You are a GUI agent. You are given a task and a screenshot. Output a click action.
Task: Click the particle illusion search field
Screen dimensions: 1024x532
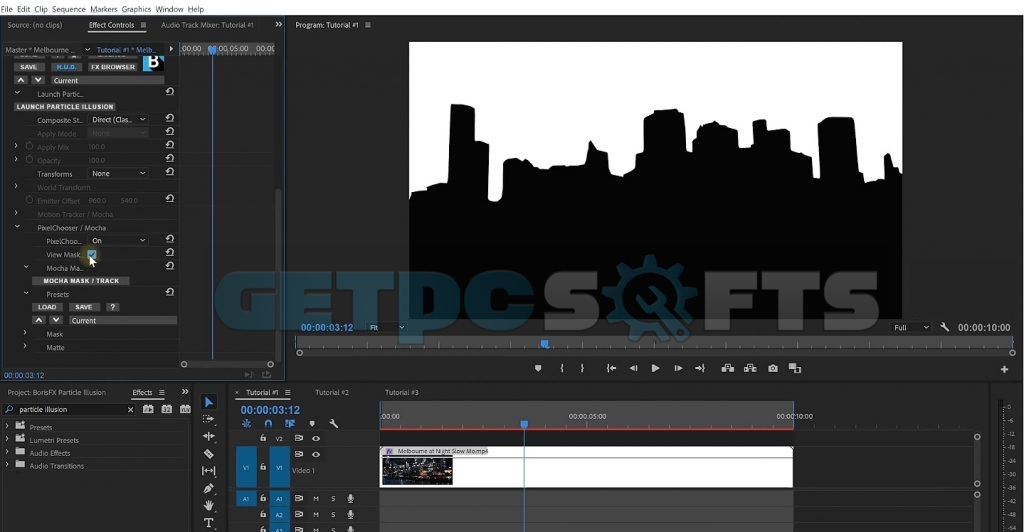pyautogui.click(x=71, y=409)
